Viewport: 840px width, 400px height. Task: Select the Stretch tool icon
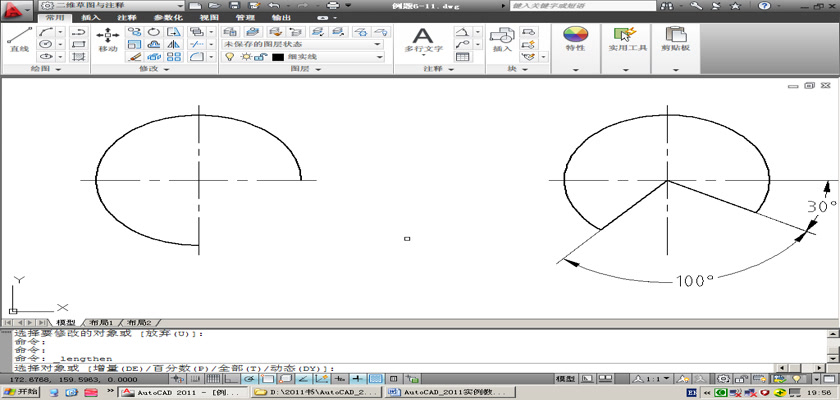174,32
